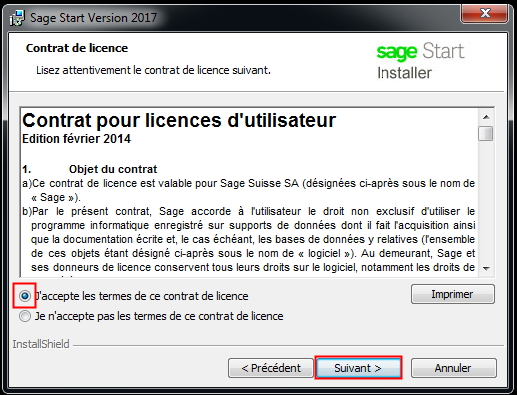The height and width of the screenshot is (395, 517).
Task: Click the "Contrat pour licences d'utilisateur" heading
Action: pos(179,120)
